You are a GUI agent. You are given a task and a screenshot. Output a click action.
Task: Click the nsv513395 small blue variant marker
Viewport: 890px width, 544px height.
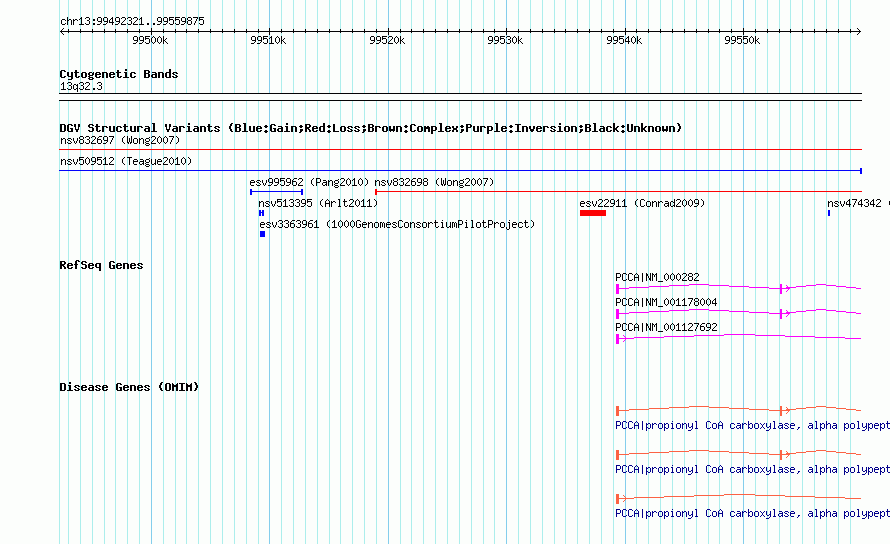(261, 213)
